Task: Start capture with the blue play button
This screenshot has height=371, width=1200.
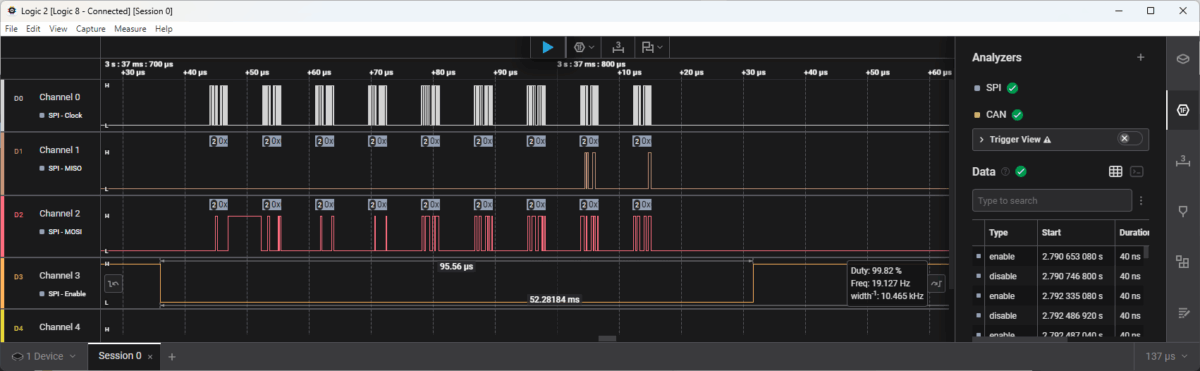Action: tap(547, 47)
